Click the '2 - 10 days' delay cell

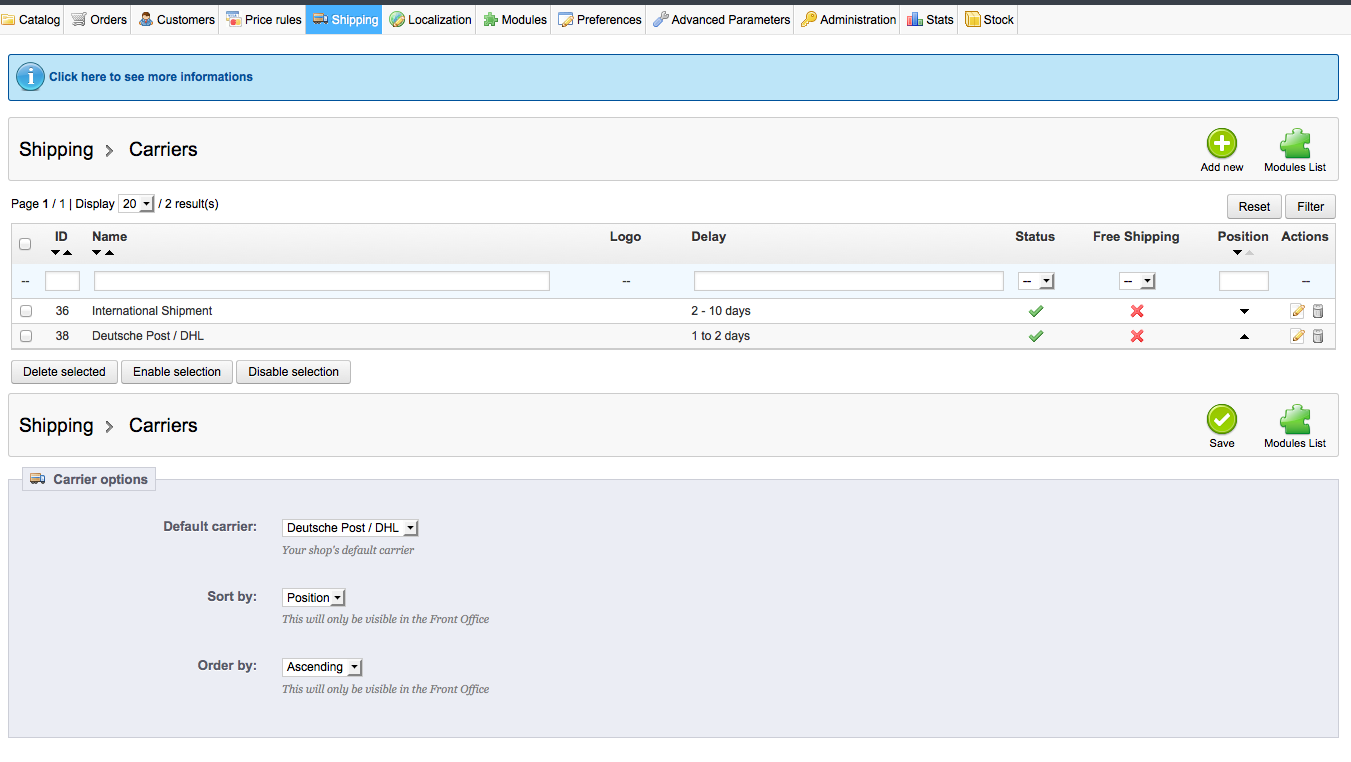point(721,311)
